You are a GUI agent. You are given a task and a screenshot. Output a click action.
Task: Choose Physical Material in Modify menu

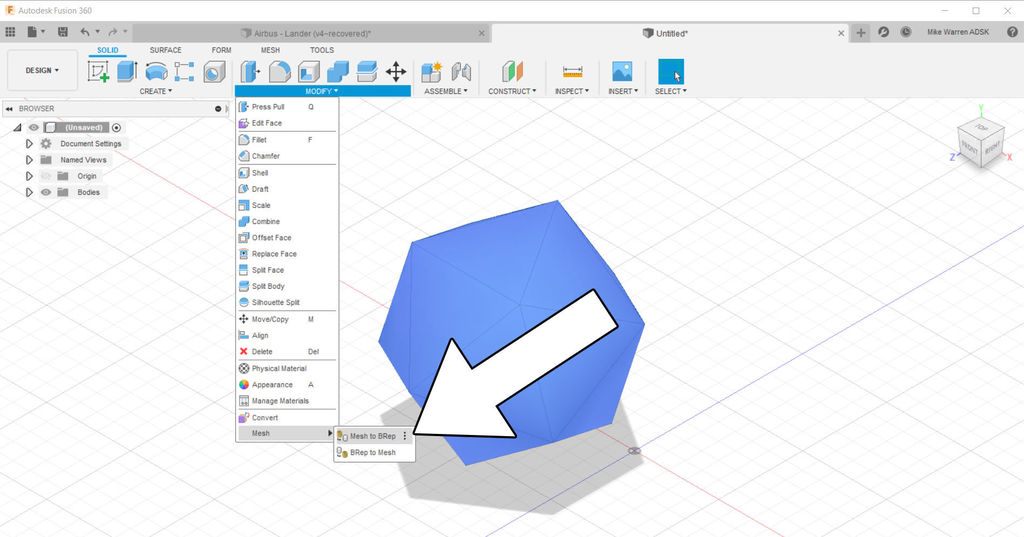pos(287,368)
